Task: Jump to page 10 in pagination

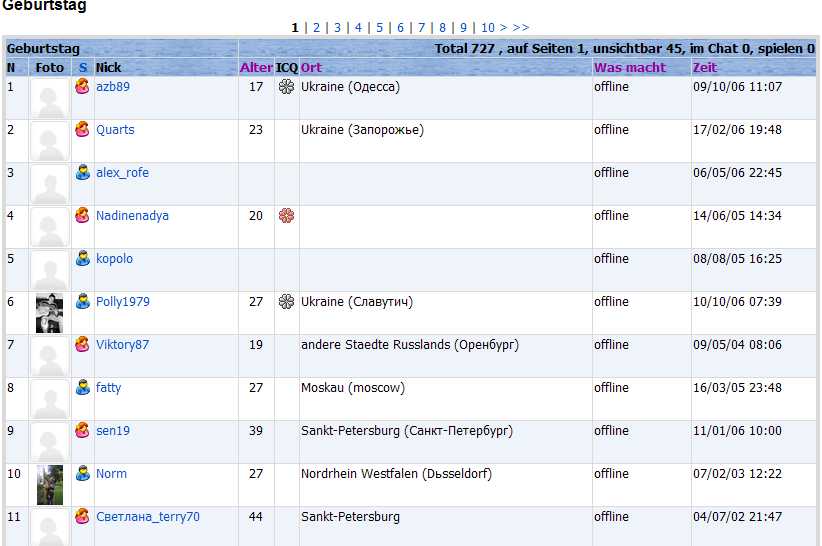Action: pyautogui.click(x=487, y=28)
